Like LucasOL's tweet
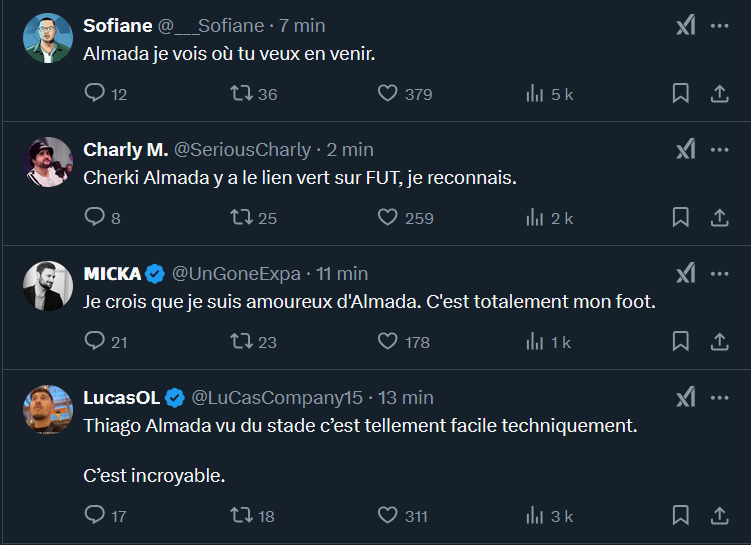This screenshot has height=545, width=751. pos(388,515)
